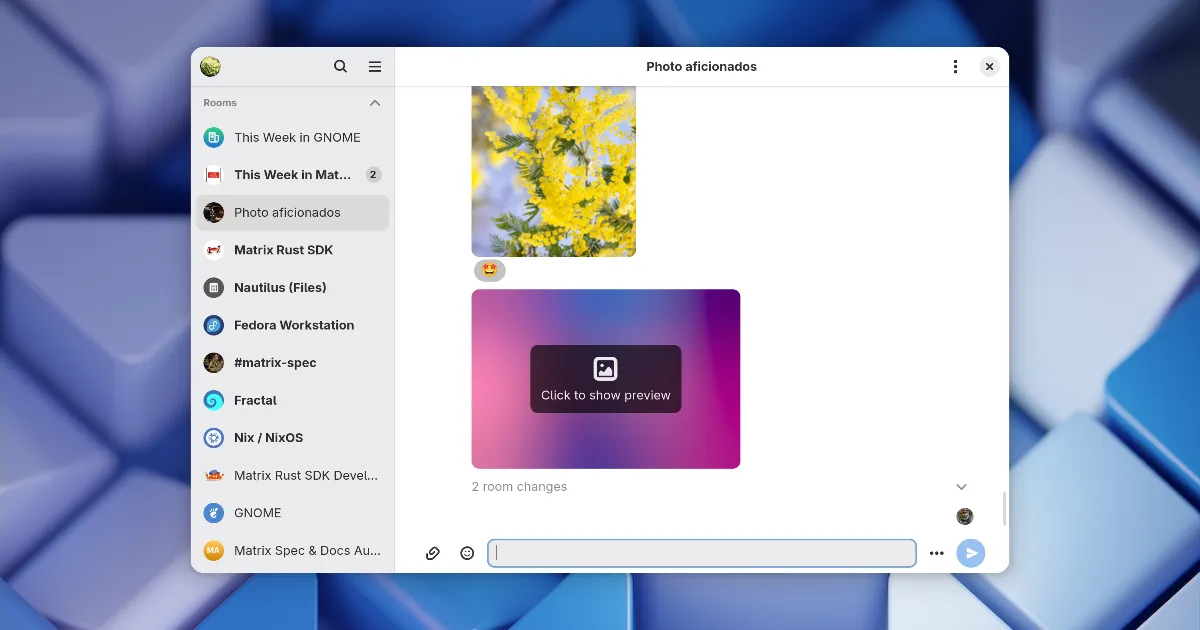Click the attachment paperclip icon
The height and width of the screenshot is (630, 1200).
[433, 553]
